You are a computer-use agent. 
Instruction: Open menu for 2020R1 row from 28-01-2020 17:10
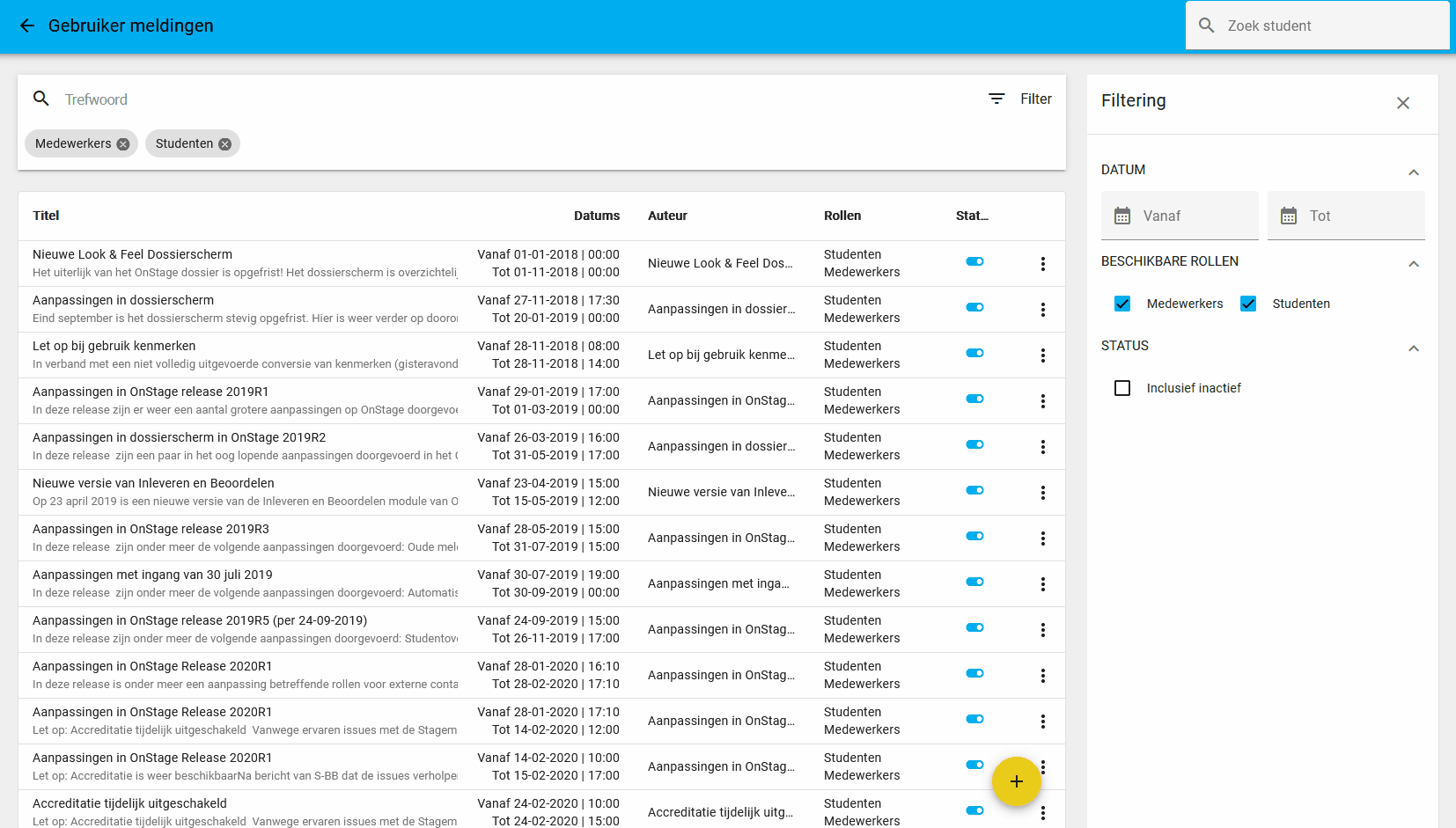[x=1043, y=722]
